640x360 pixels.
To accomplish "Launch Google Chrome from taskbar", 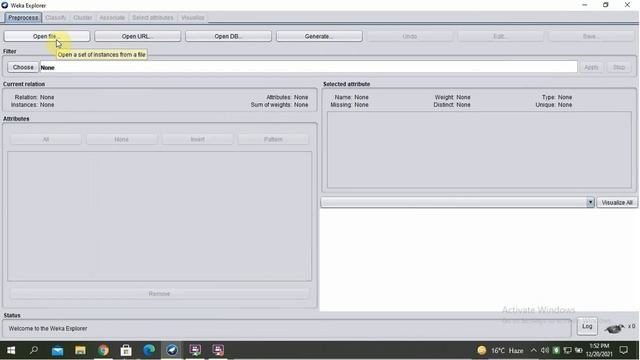I will [x=103, y=350].
